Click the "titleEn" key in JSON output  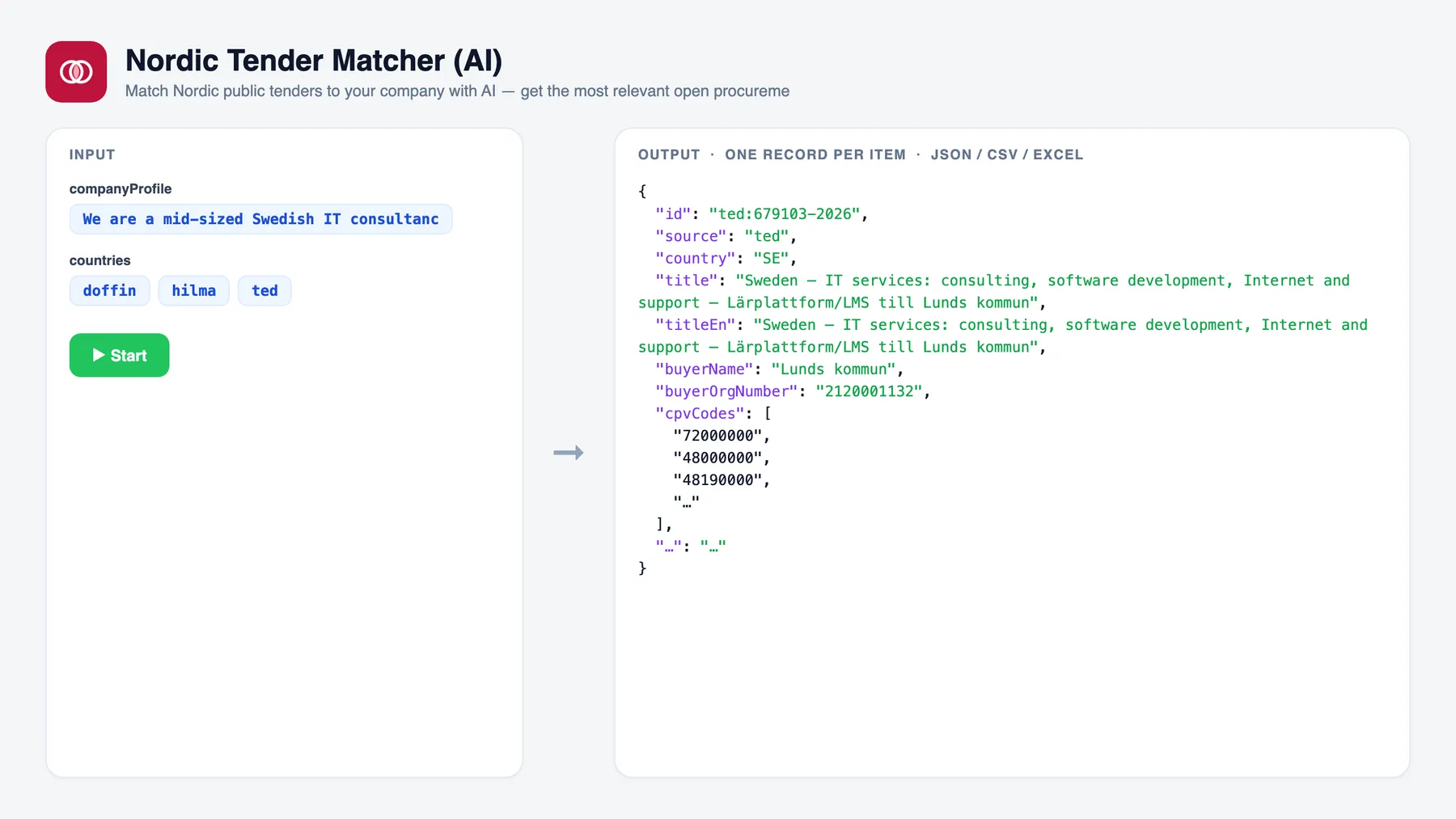696,325
